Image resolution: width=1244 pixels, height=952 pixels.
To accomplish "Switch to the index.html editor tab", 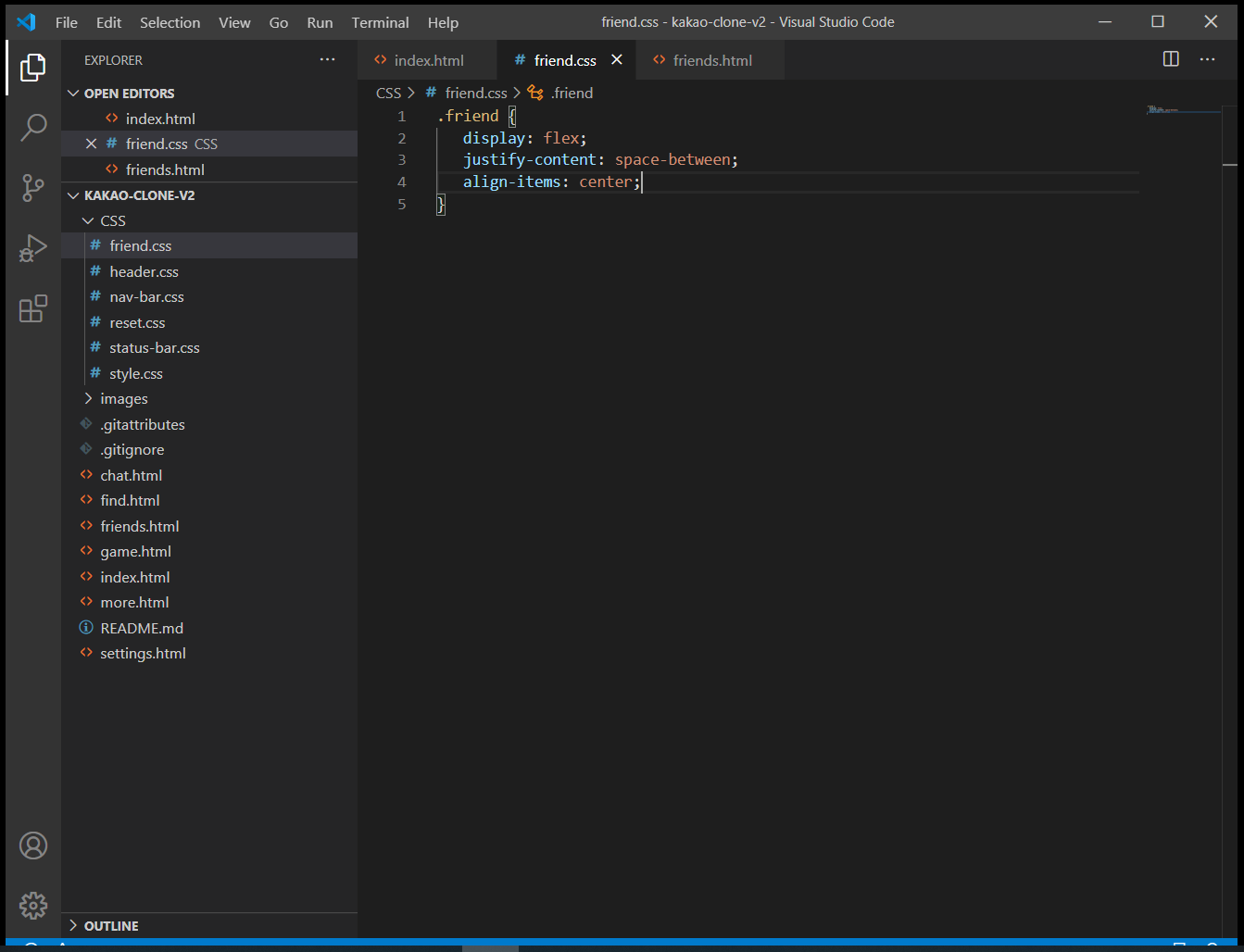I will tap(428, 60).
